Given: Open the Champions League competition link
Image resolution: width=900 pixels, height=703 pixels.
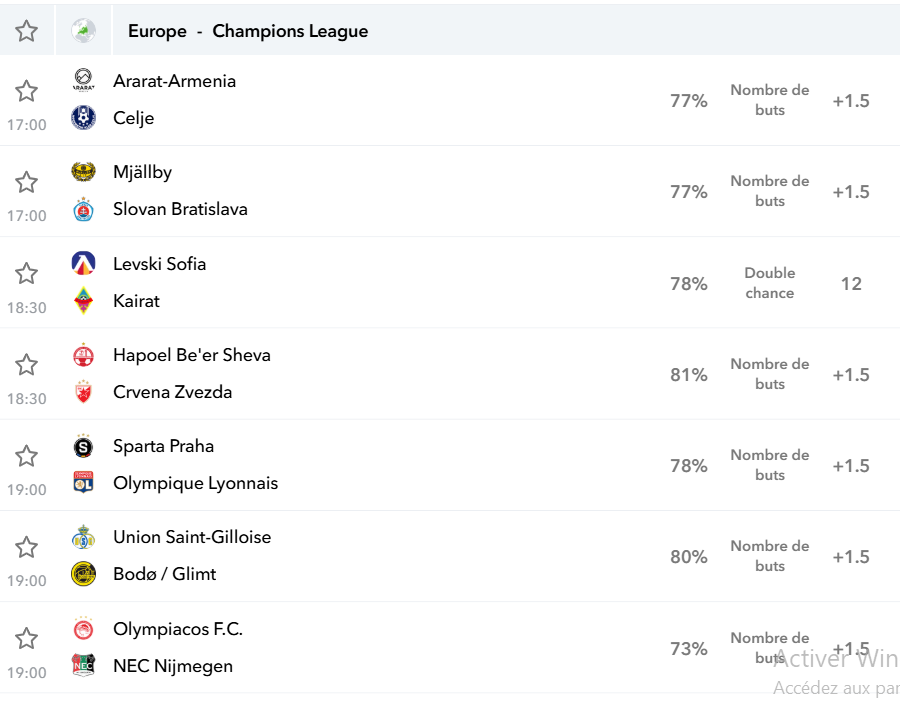Looking at the screenshot, I should click(x=290, y=31).
